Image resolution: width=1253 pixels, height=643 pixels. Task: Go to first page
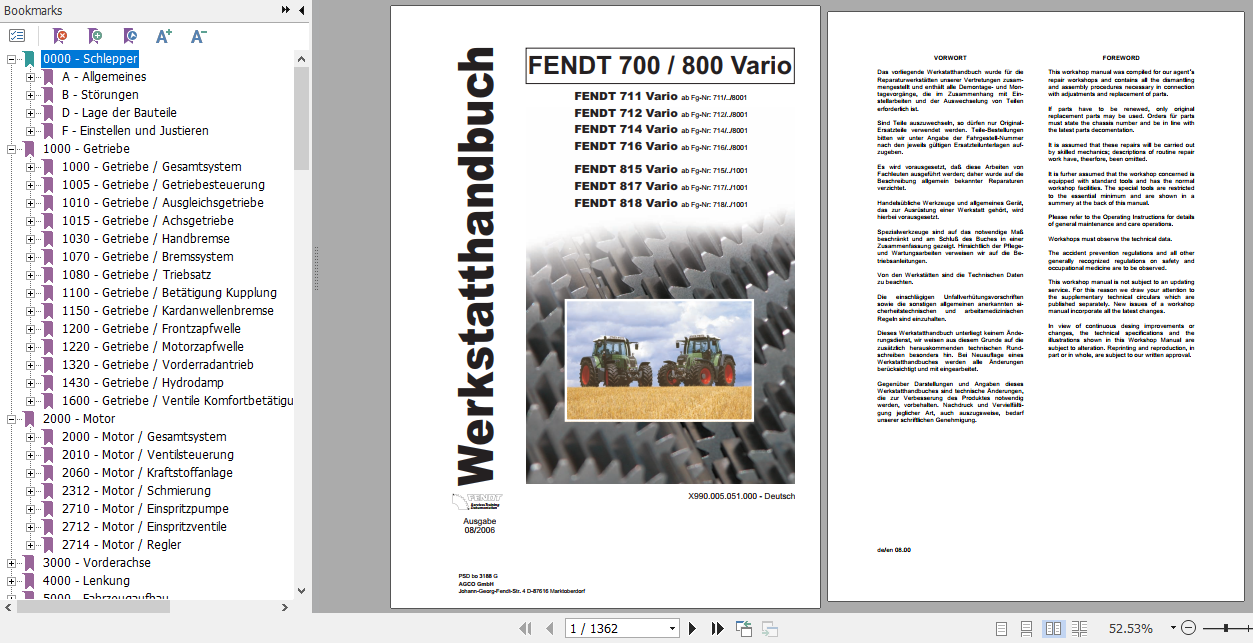coord(525,629)
